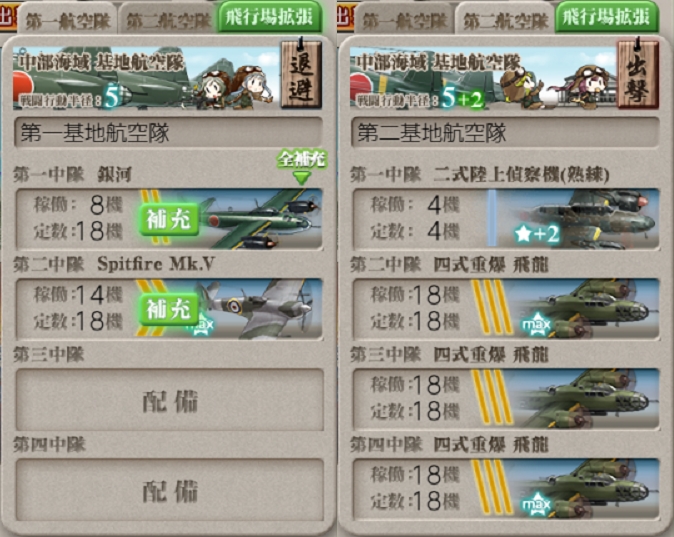Image resolution: width=674 pixels, height=537 pixels.
Task: Switch to 第二航空隊 tab in left panel
Action: point(168,20)
